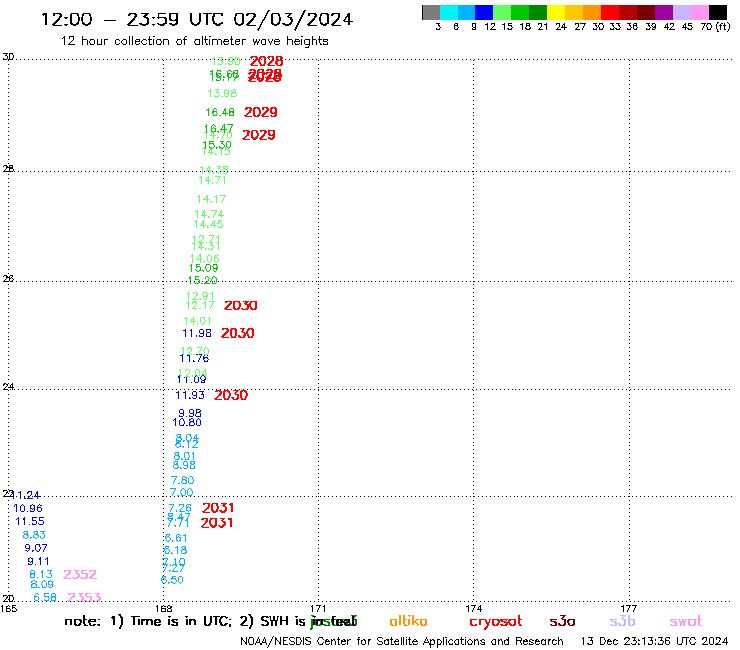Click the '12 hour collection of altimeter wave heights' subtitle
The height and width of the screenshot is (650, 740).
[x=194, y=41]
